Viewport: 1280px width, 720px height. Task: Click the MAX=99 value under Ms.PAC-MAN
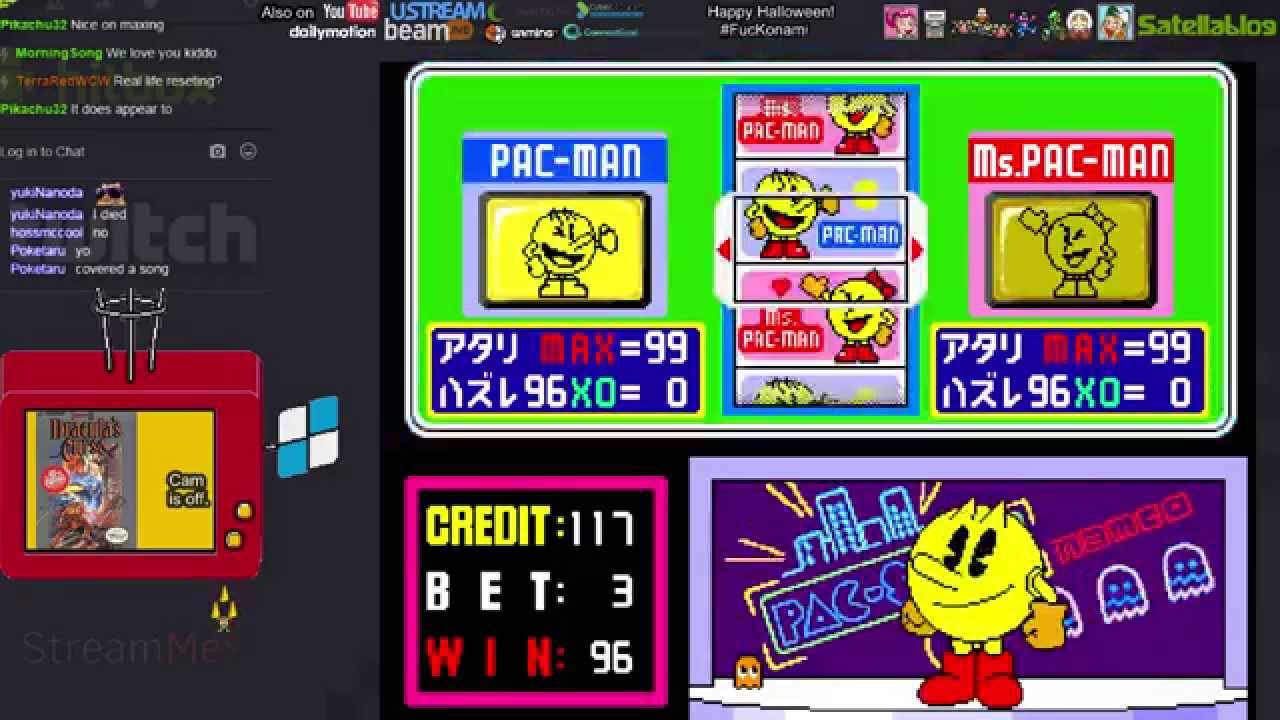coord(1118,349)
